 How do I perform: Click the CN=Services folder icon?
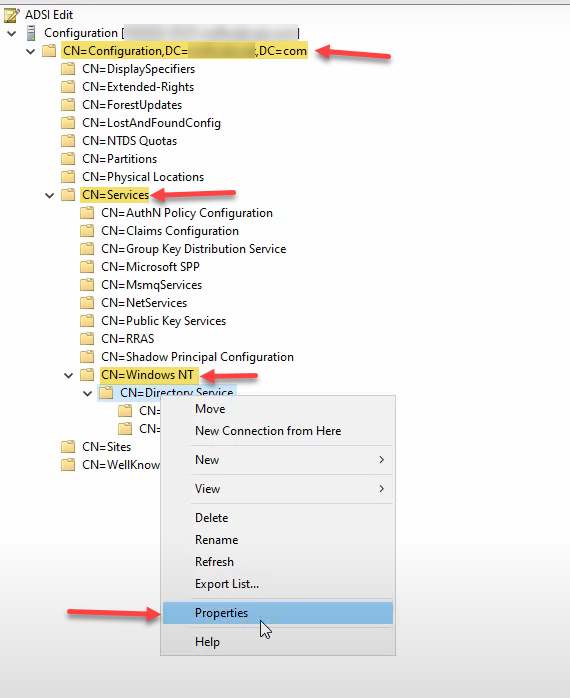tap(68, 195)
